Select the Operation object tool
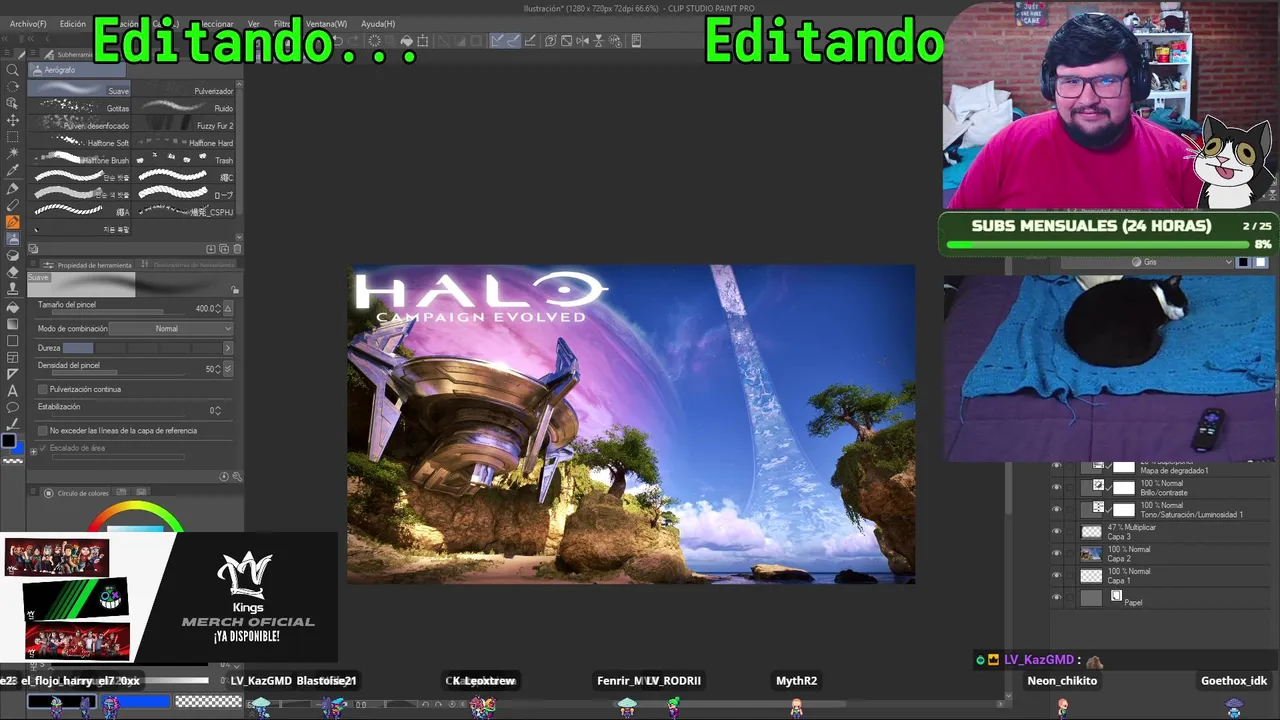 pyautogui.click(x=13, y=103)
